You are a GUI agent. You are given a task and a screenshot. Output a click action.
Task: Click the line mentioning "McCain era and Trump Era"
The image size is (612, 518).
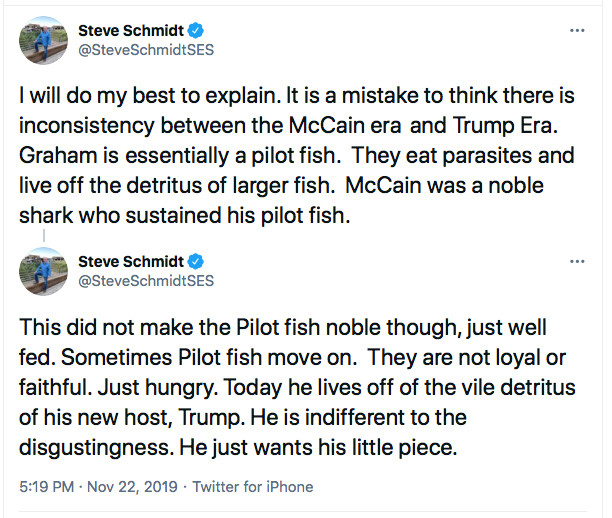click(x=288, y=126)
